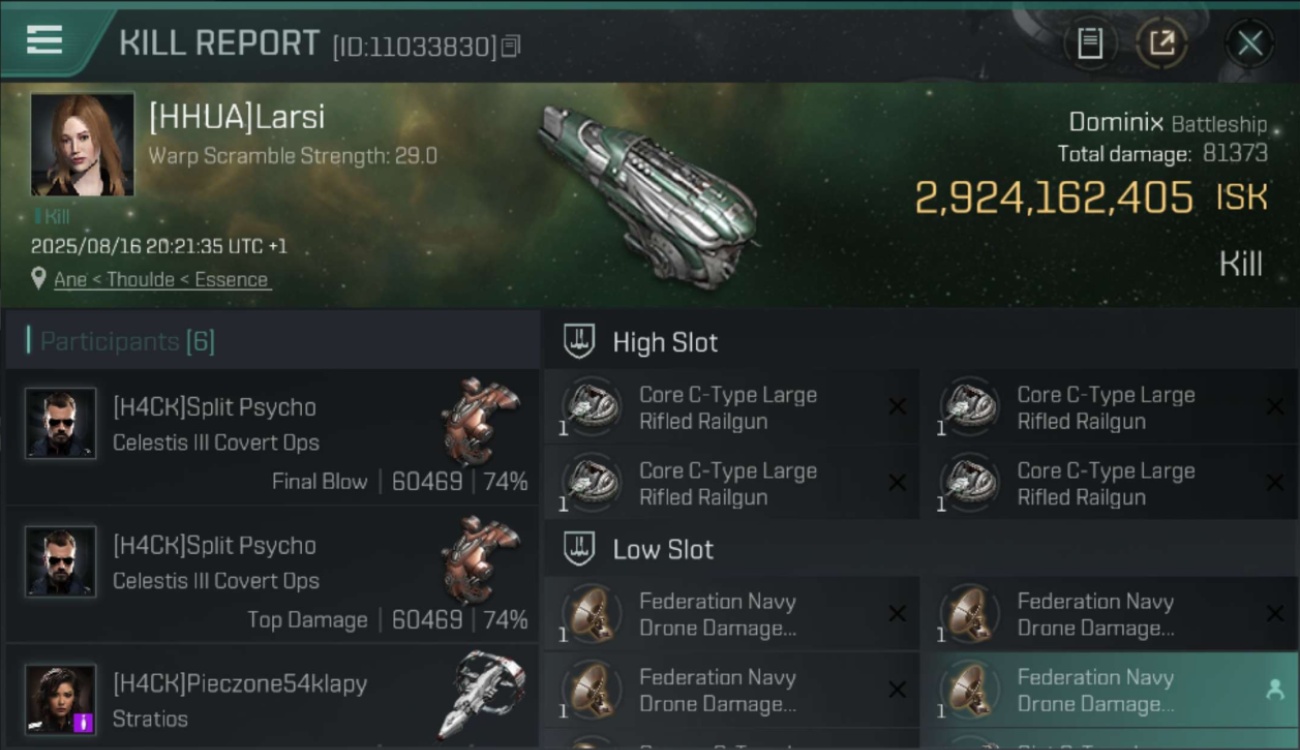View Larsi's character portrait

[82, 144]
